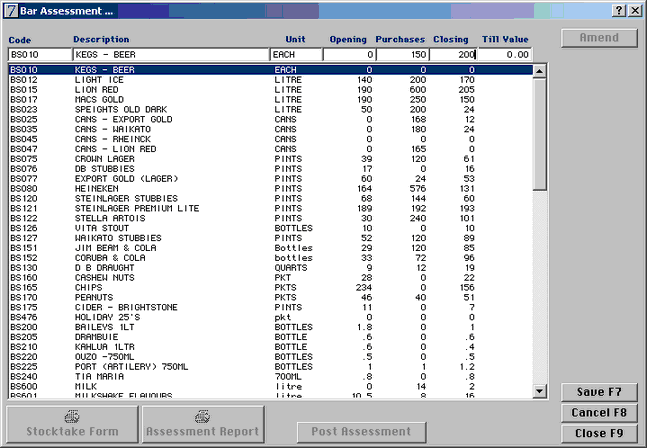Select the CANS - EXPORT GOLD row
Screen dimensions: 647x448
pyautogui.click(x=271, y=119)
